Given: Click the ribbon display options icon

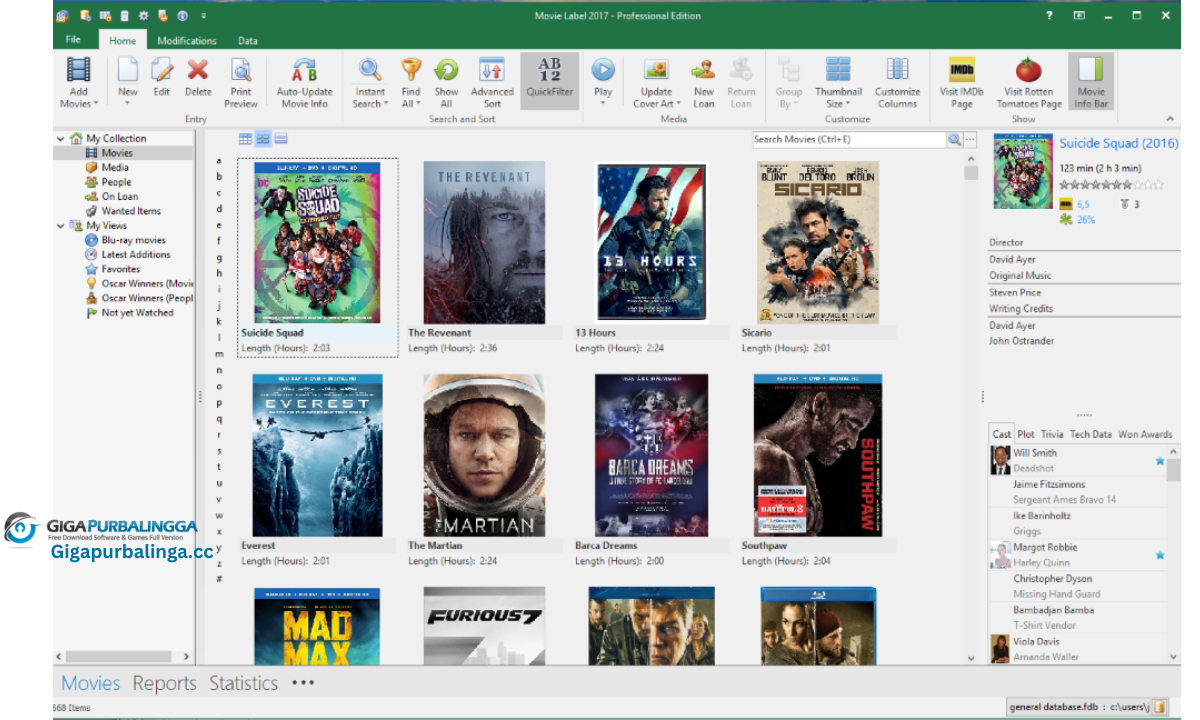Looking at the screenshot, I should click(1079, 15).
